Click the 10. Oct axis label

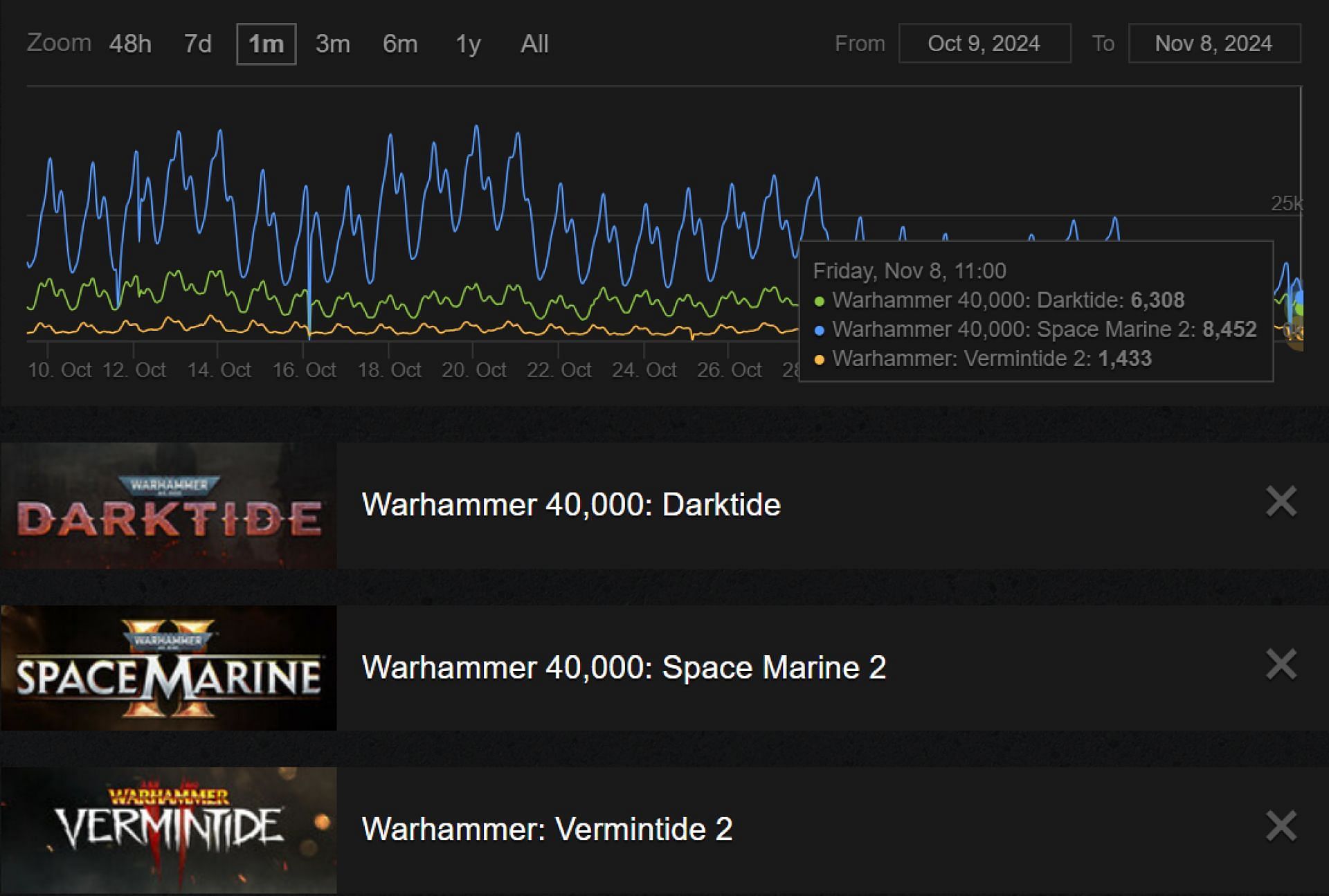(60, 370)
